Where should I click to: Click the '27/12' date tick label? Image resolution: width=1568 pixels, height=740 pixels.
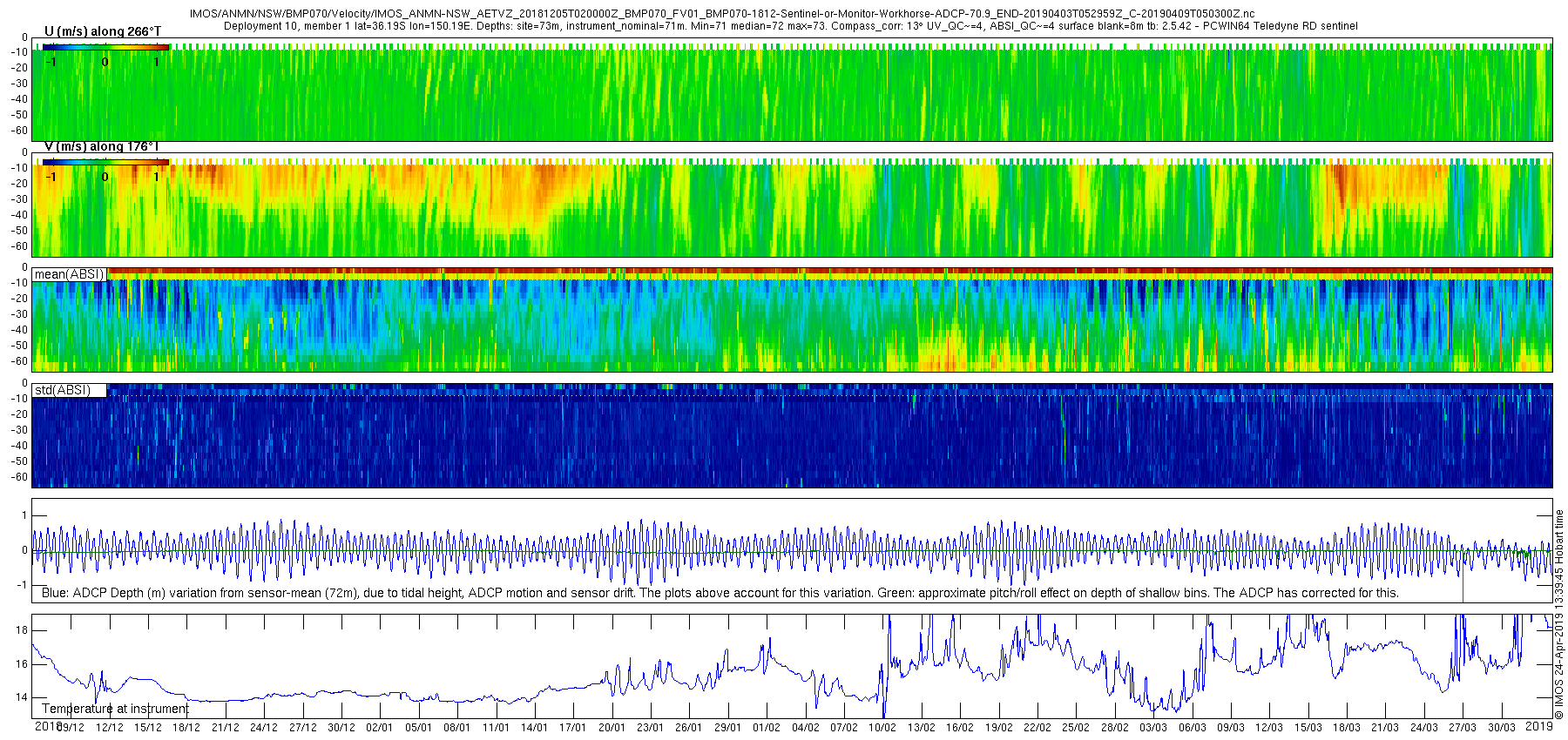[x=303, y=728]
